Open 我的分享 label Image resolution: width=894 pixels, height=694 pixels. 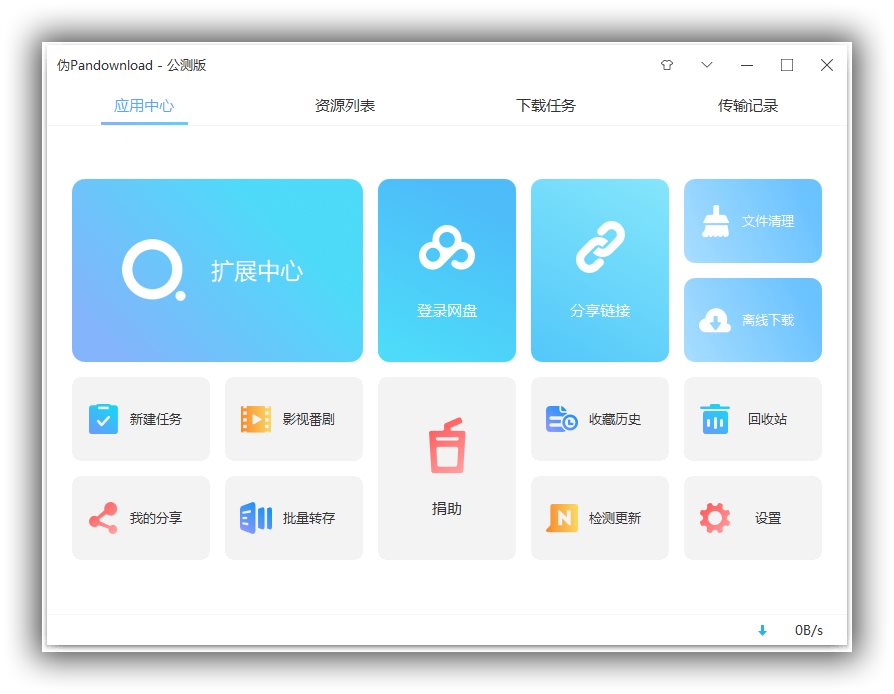[156, 518]
